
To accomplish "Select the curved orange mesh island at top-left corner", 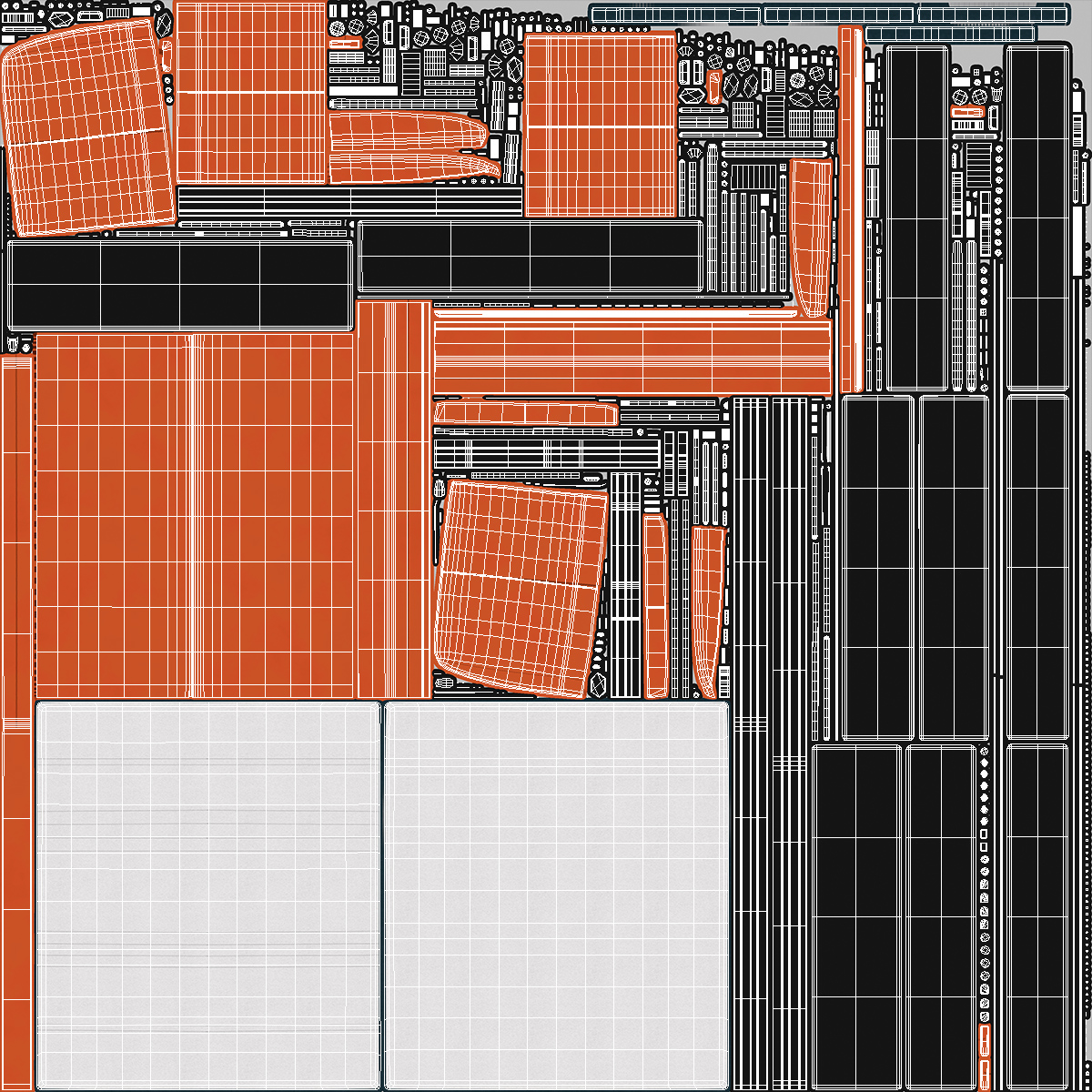I will coord(89,126).
